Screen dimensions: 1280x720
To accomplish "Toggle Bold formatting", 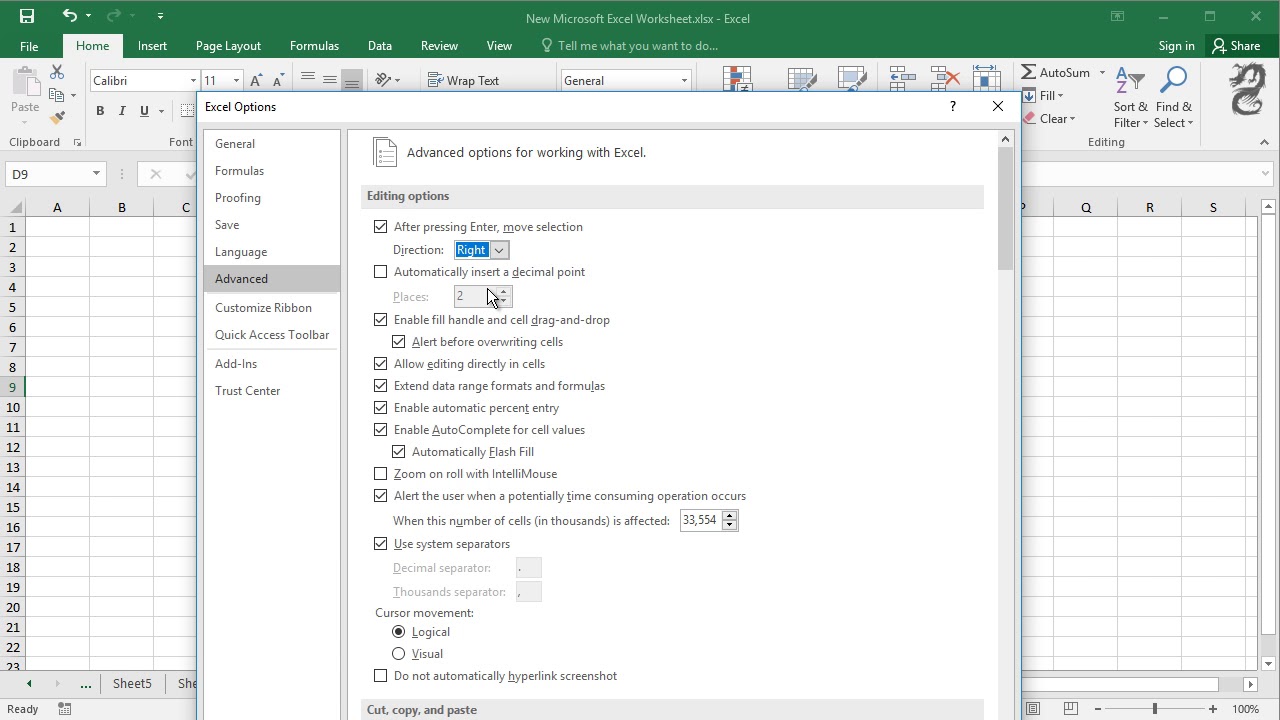I will (100, 111).
